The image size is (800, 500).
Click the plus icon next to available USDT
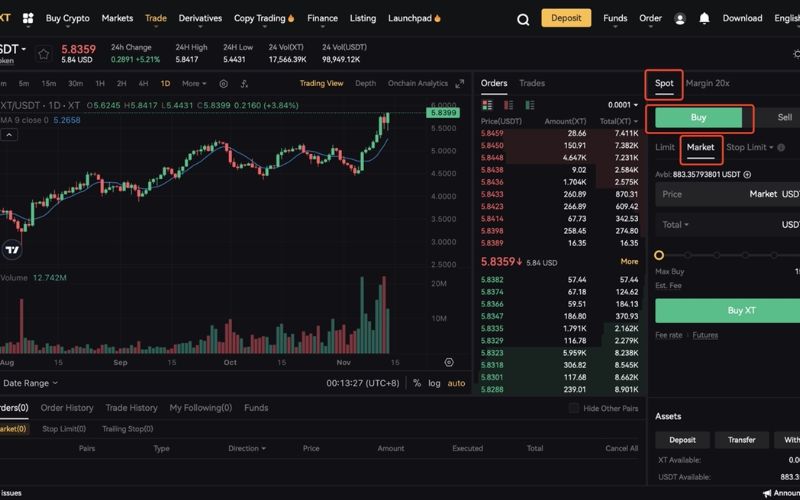pos(747,174)
